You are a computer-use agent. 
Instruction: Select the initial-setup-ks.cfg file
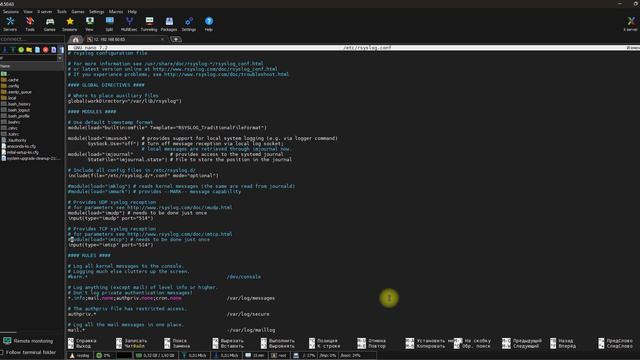[x=20, y=152]
